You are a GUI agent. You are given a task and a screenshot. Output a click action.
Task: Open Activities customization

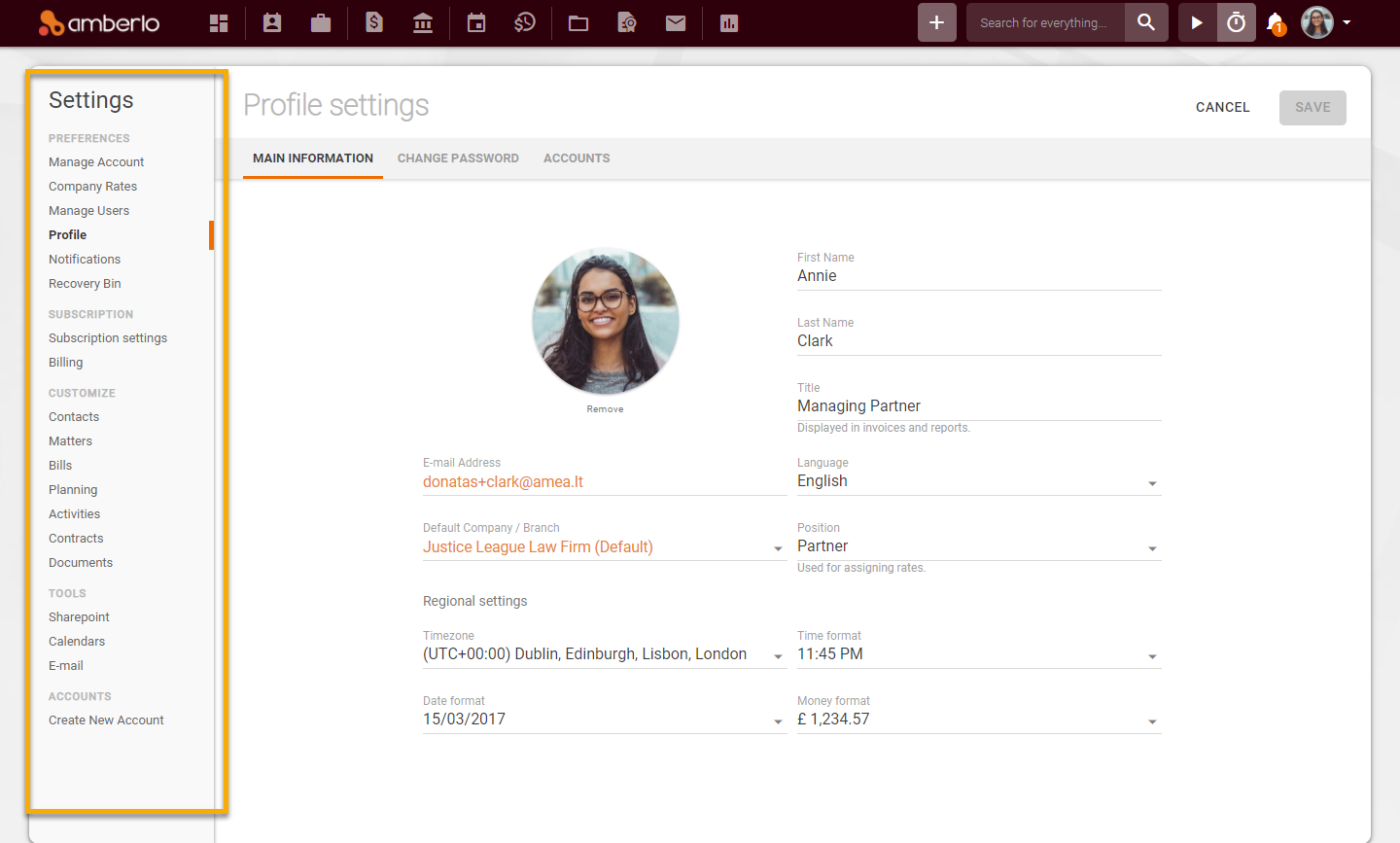(x=74, y=514)
